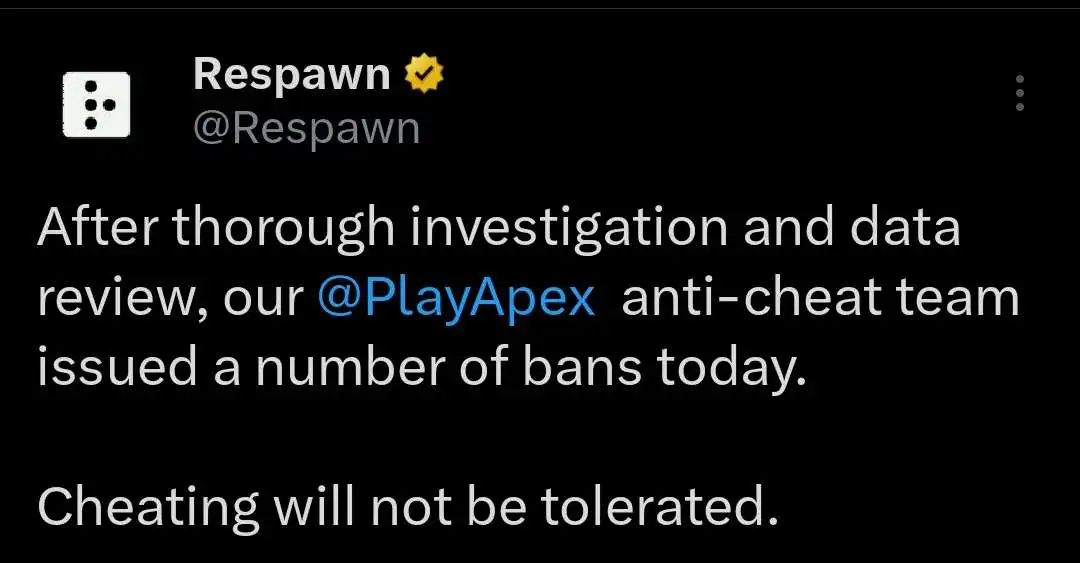The image size is (1080, 563).
Task: Click the gold verified badge
Action: pyautogui.click(x=424, y=74)
